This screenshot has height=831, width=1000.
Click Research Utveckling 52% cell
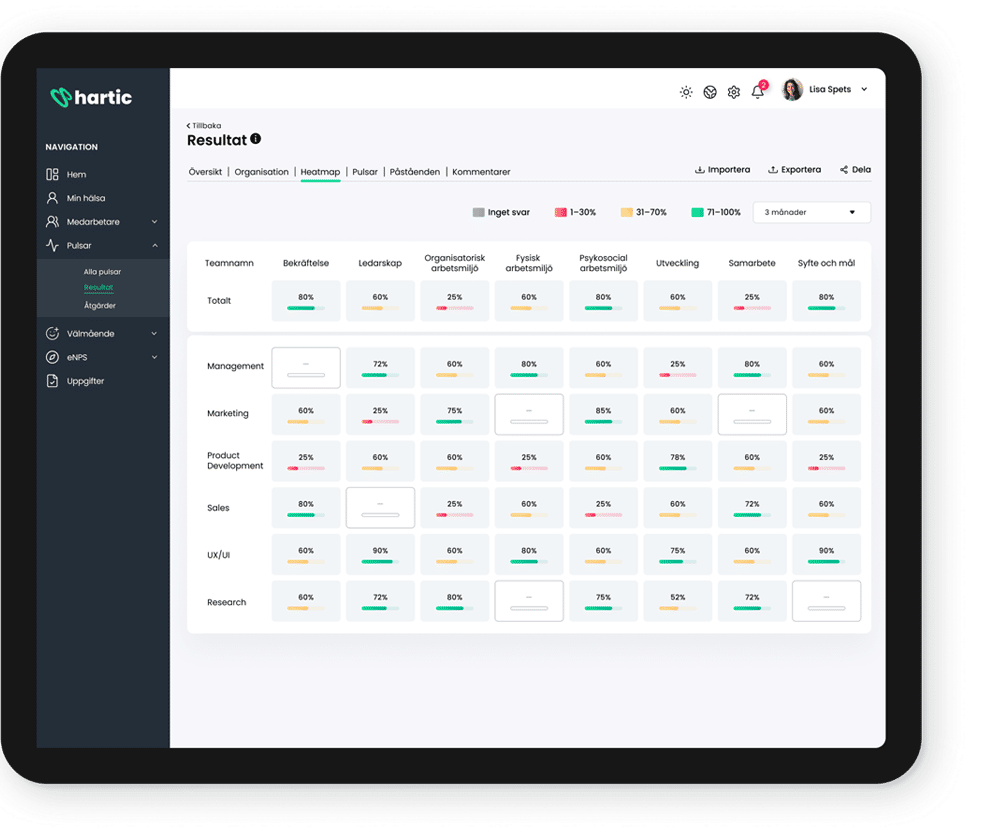(678, 601)
